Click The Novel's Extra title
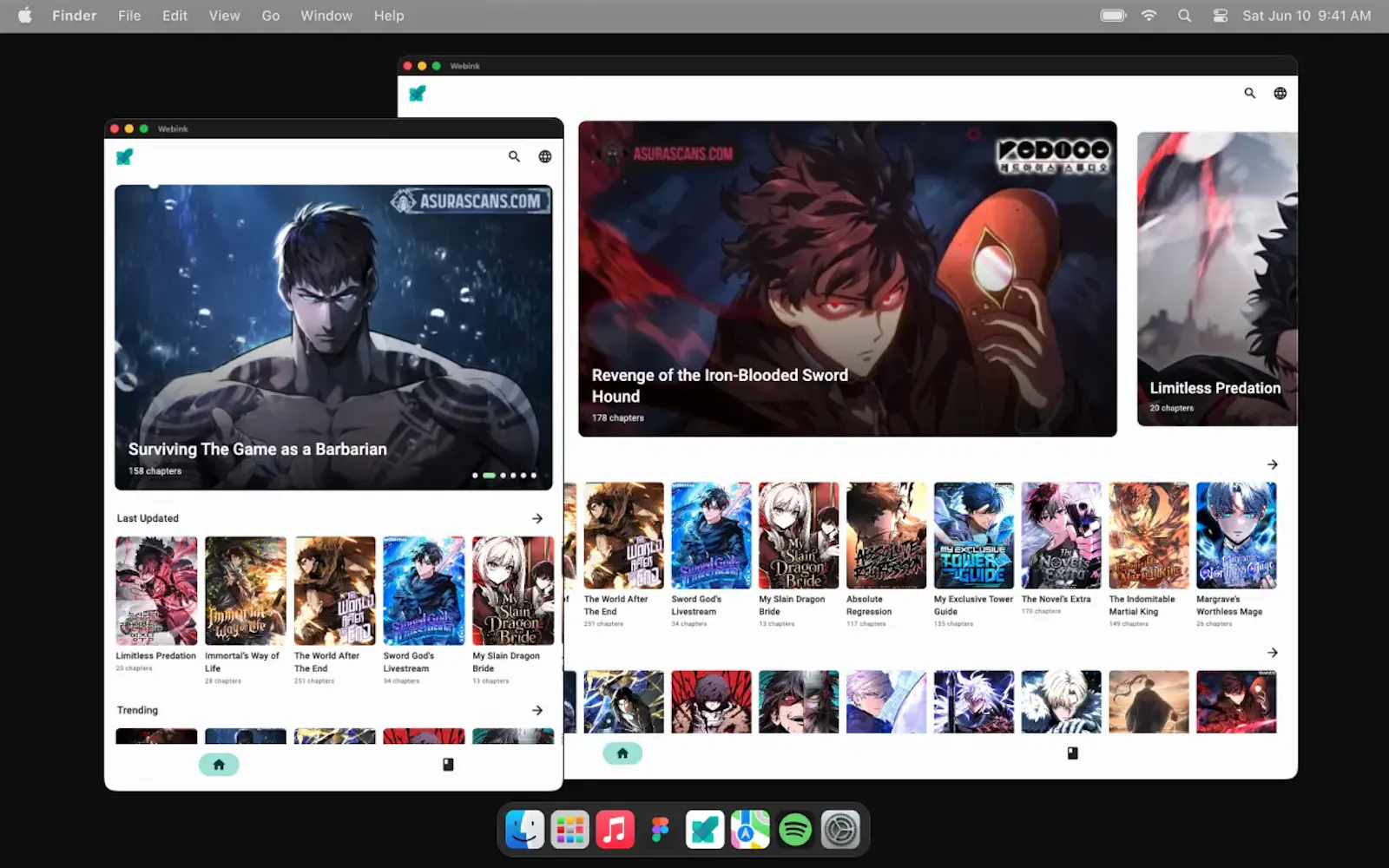This screenshot has width=1389, height=868. [x=1057, y=599]
